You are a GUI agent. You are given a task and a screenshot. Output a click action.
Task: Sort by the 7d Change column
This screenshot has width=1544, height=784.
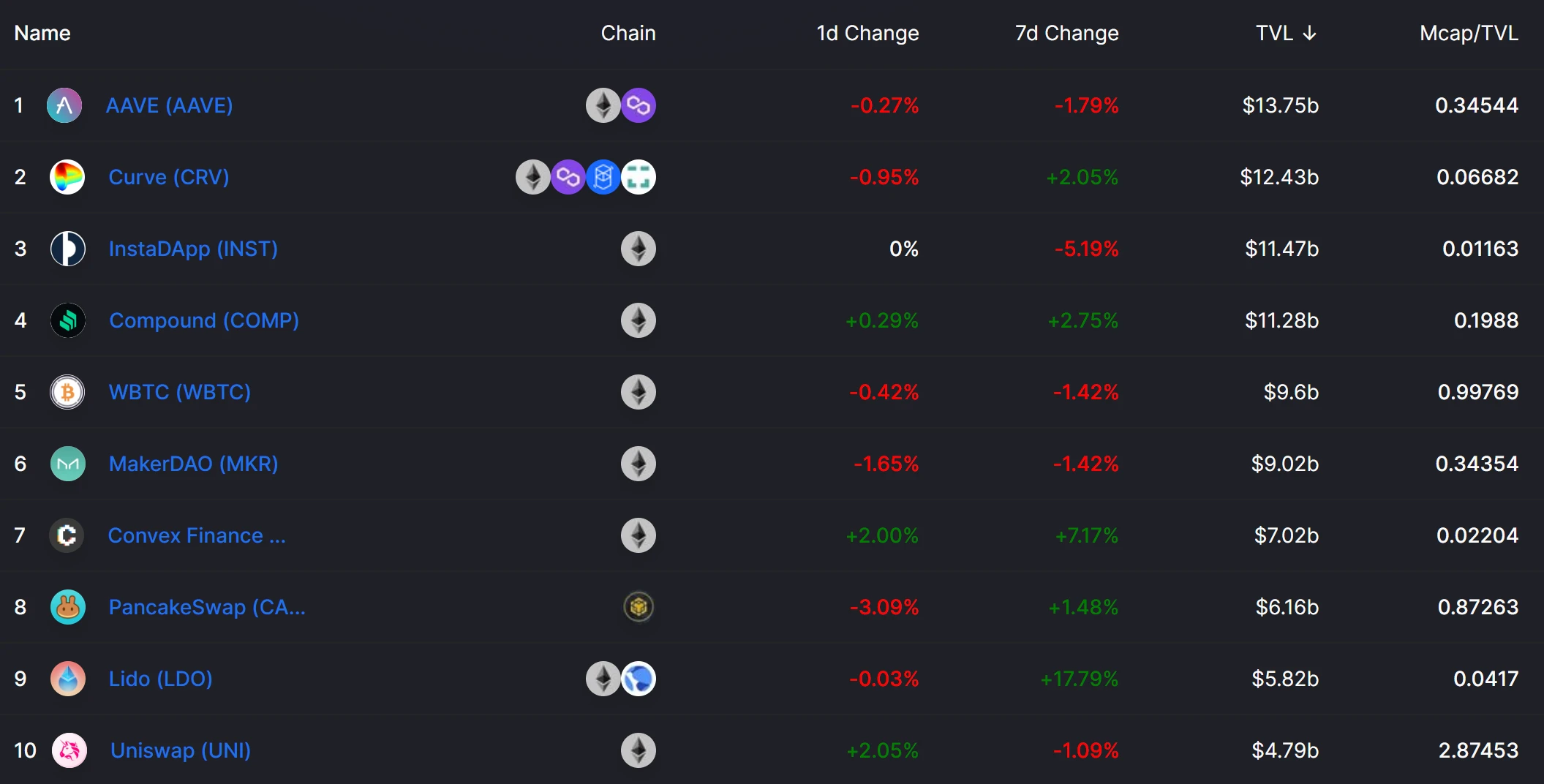coord(1066,33)
